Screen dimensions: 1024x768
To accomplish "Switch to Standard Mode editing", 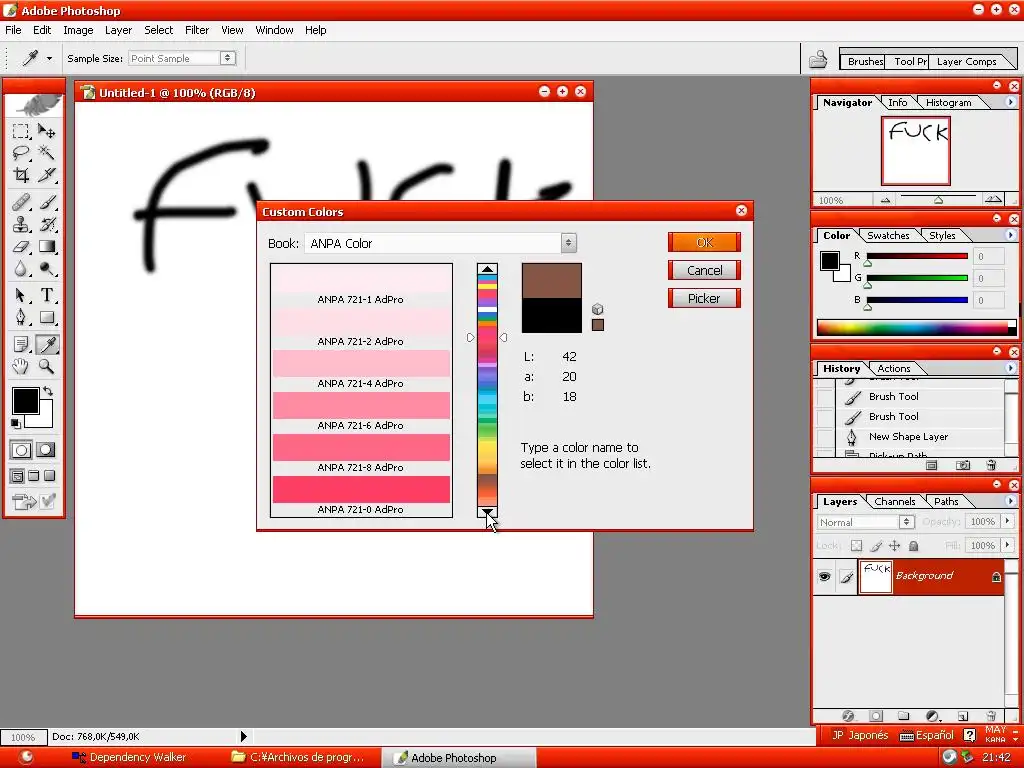I will (x=21, y=450).
